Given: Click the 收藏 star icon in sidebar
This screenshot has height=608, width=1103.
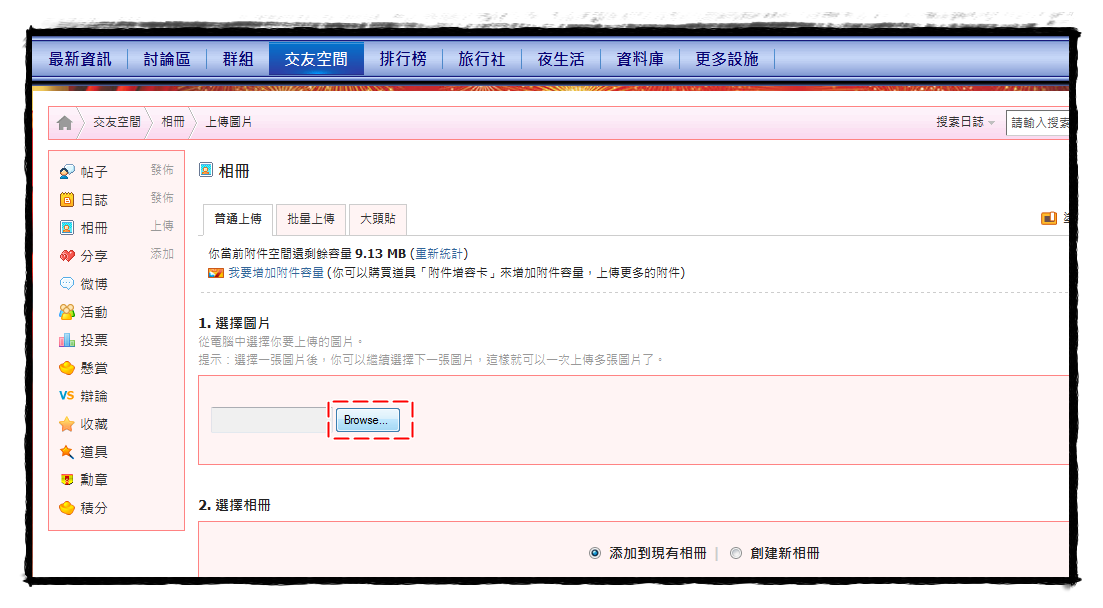Looking at the screenshot, I should (67, 424).
